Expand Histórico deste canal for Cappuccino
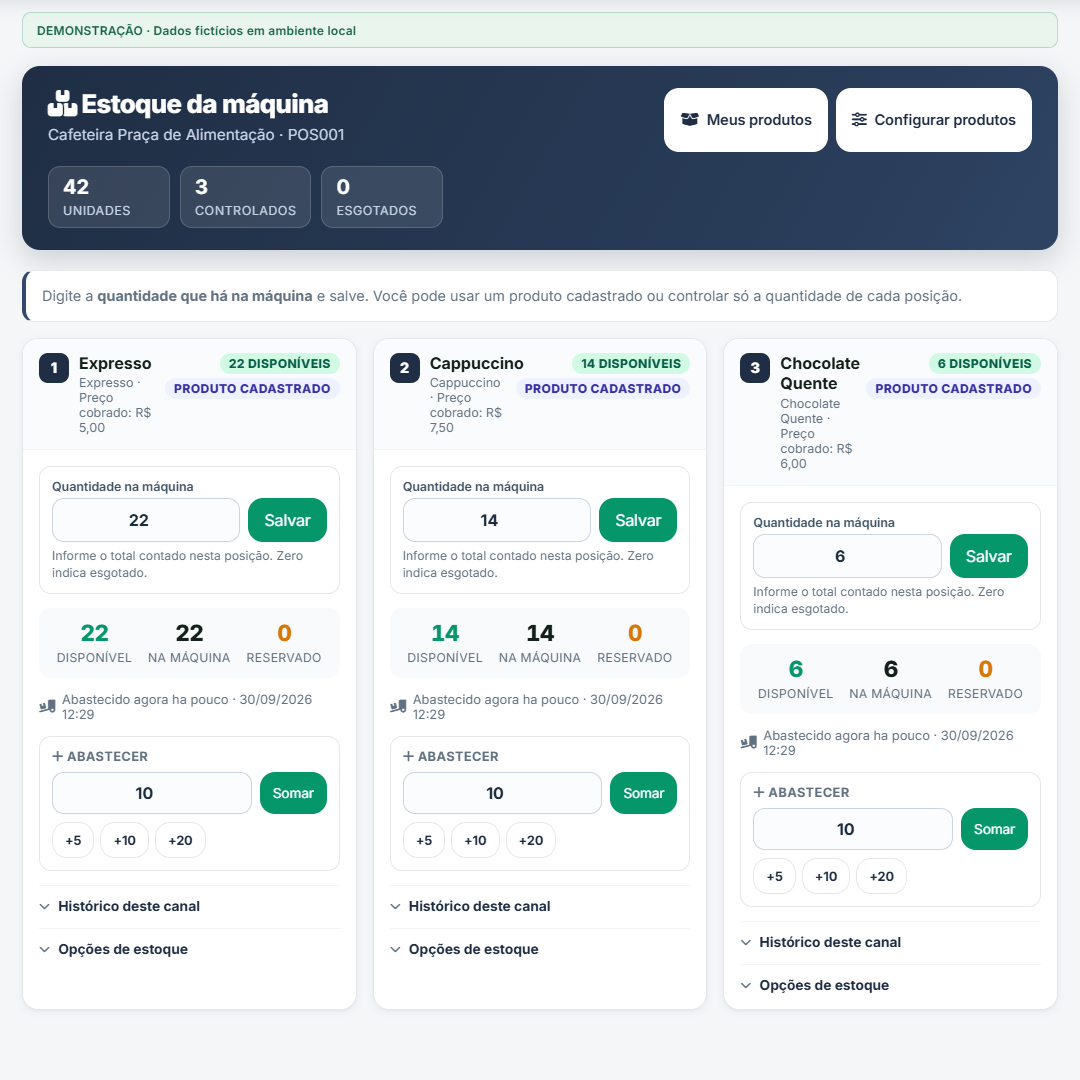Screen dimensions: 1080x1080 [540, 906]
